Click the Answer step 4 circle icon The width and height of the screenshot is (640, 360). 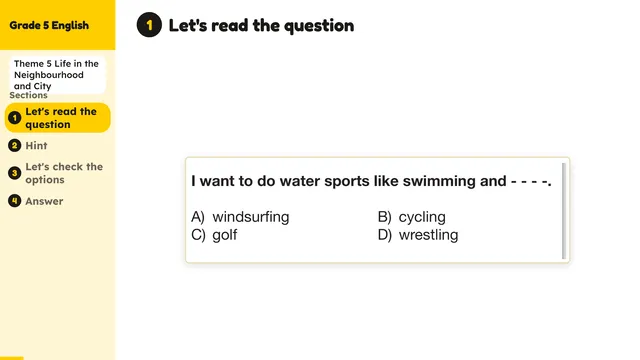pyautogui.click(x=15, y=201)
